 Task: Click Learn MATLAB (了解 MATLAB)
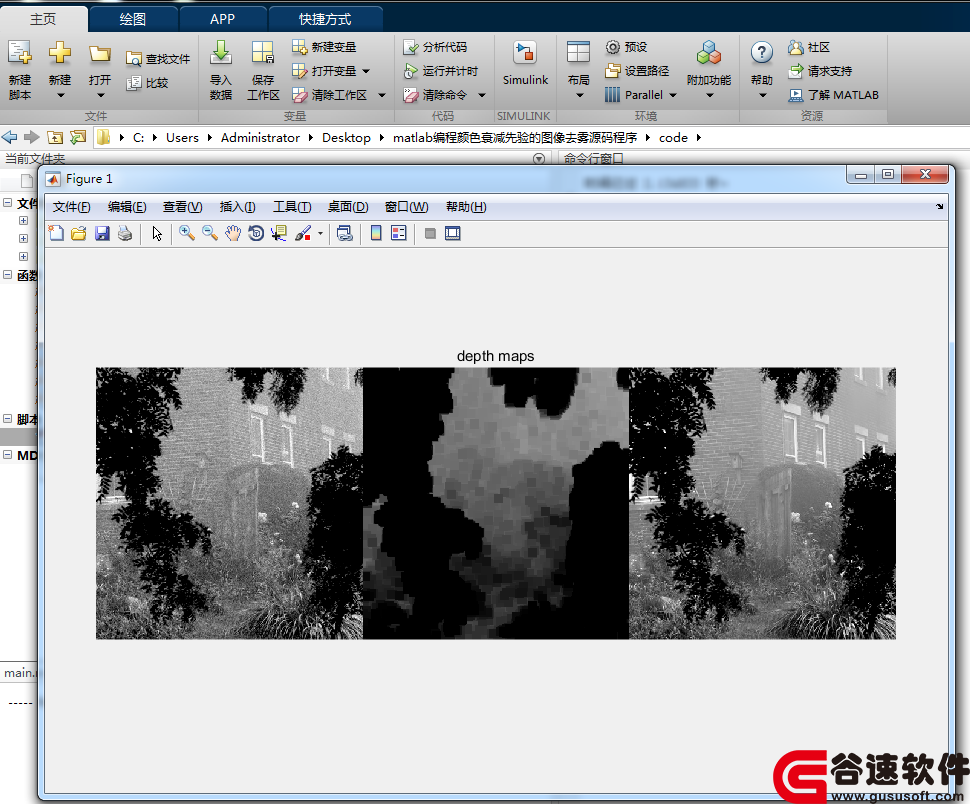pos(833,95)
